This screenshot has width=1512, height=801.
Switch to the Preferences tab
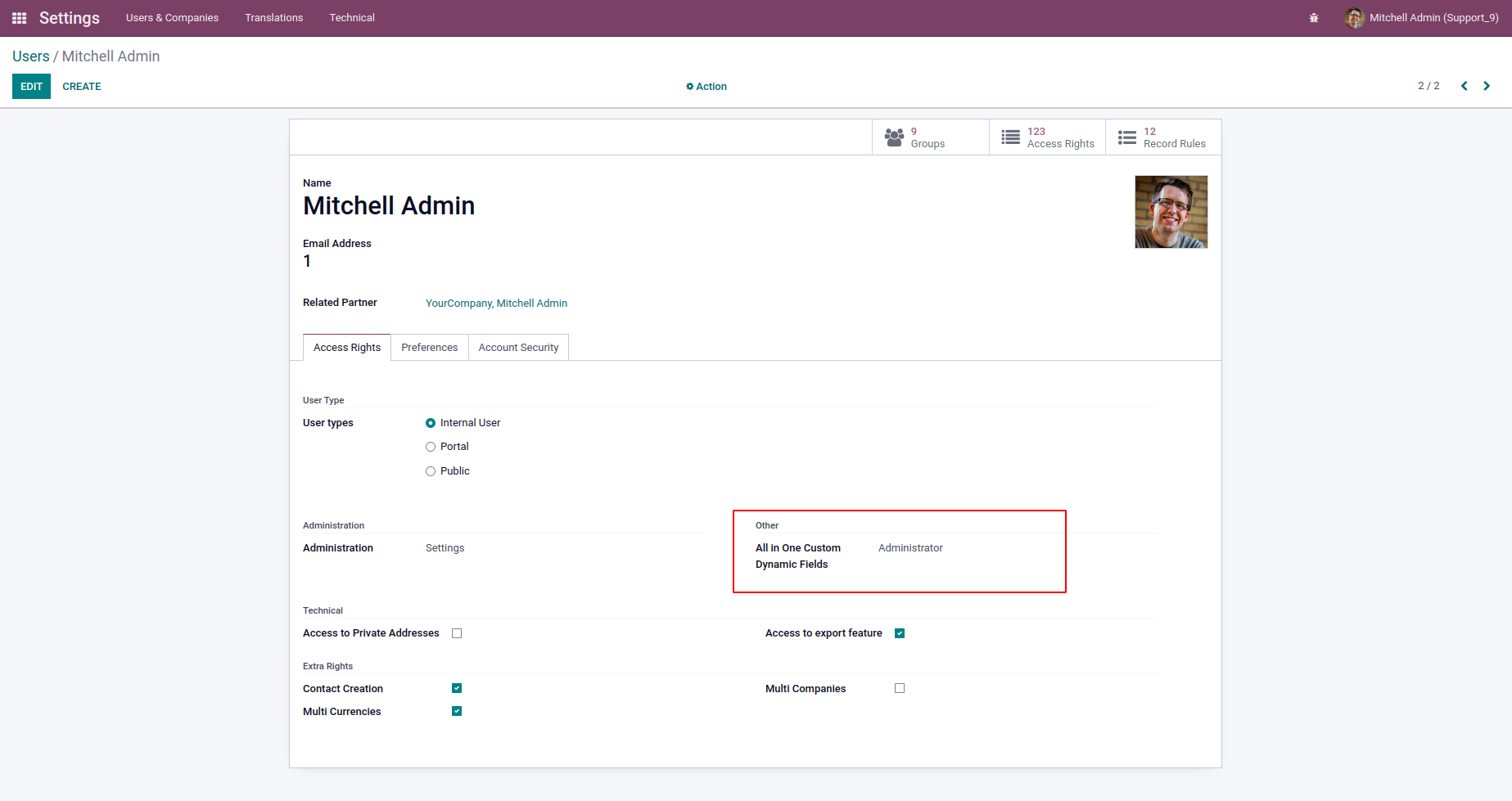tap(429, 348)
